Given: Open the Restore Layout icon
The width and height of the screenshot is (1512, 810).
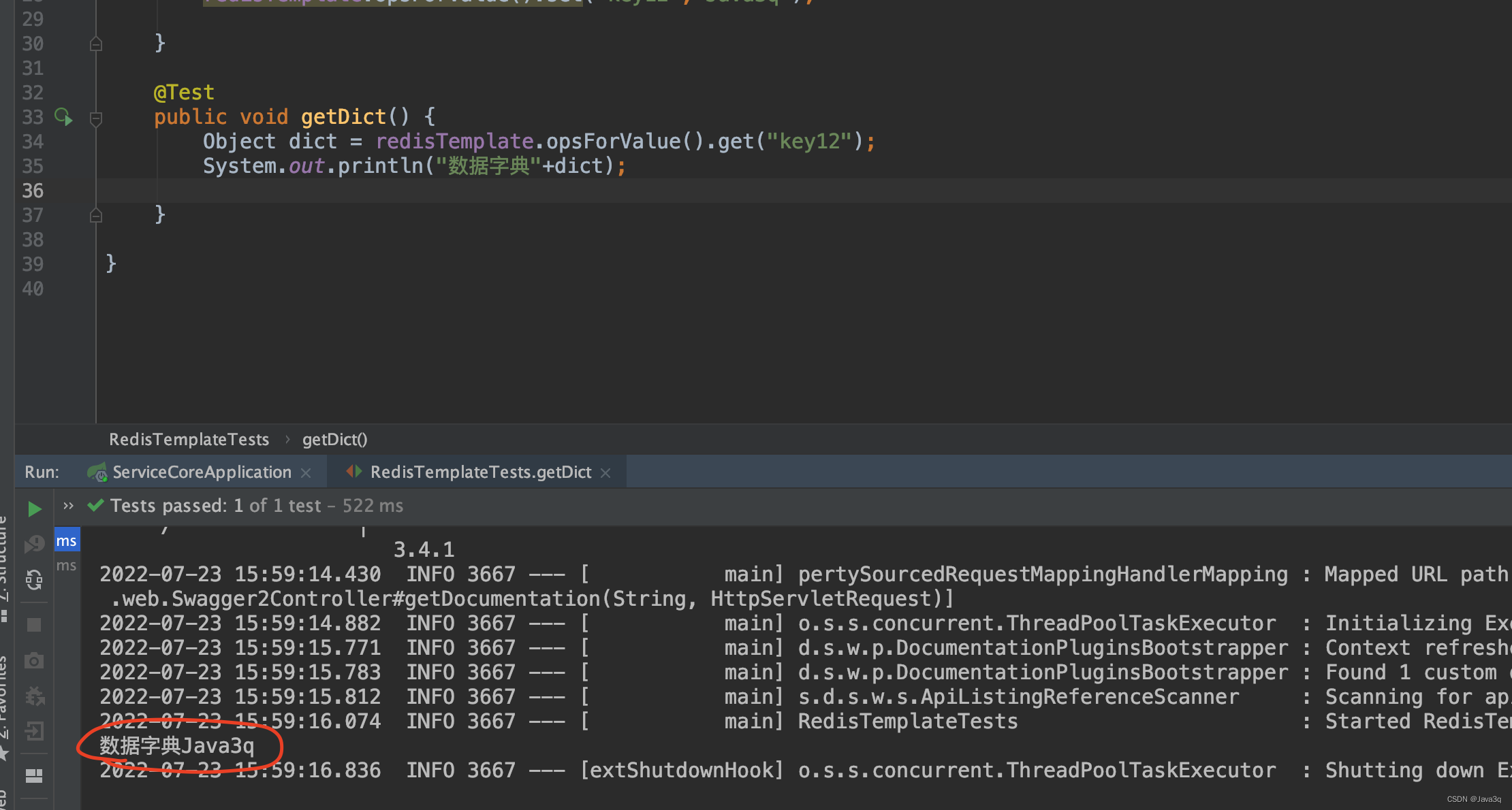Looking at the screenshot, I should (x=34, y=775).
